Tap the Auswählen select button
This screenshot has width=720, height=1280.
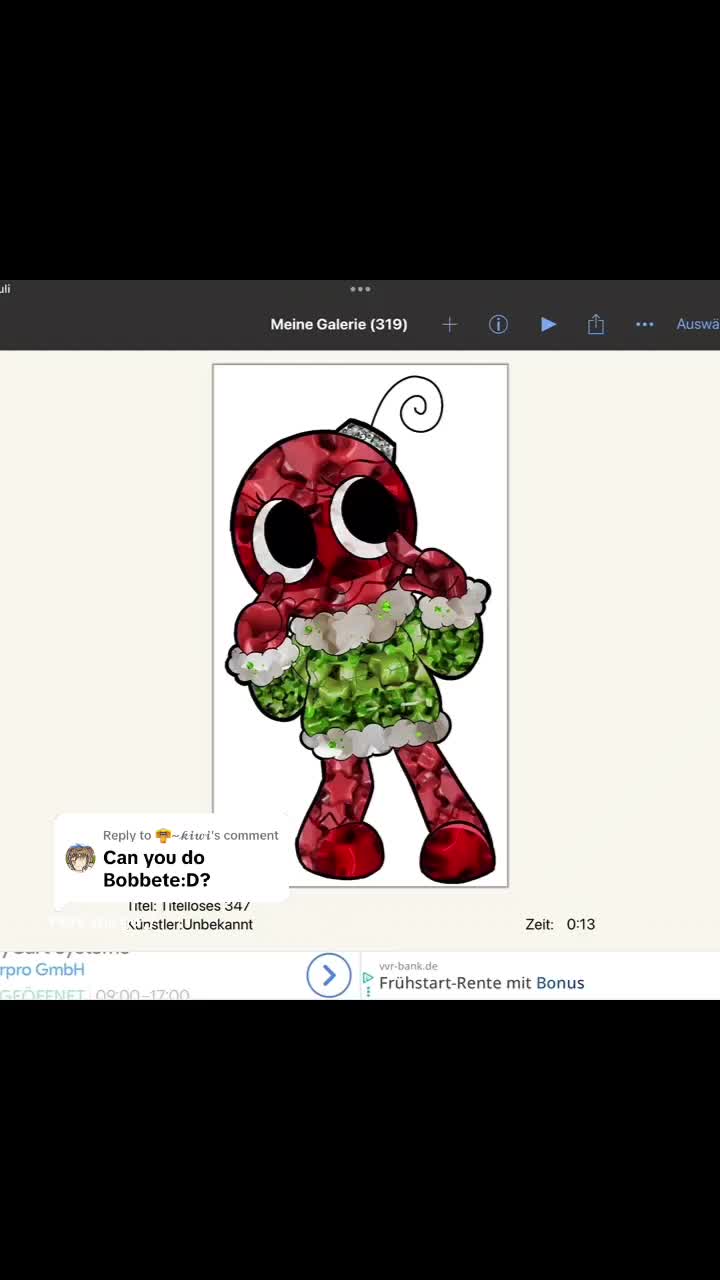pyautogui.click(x=698, y=324)
